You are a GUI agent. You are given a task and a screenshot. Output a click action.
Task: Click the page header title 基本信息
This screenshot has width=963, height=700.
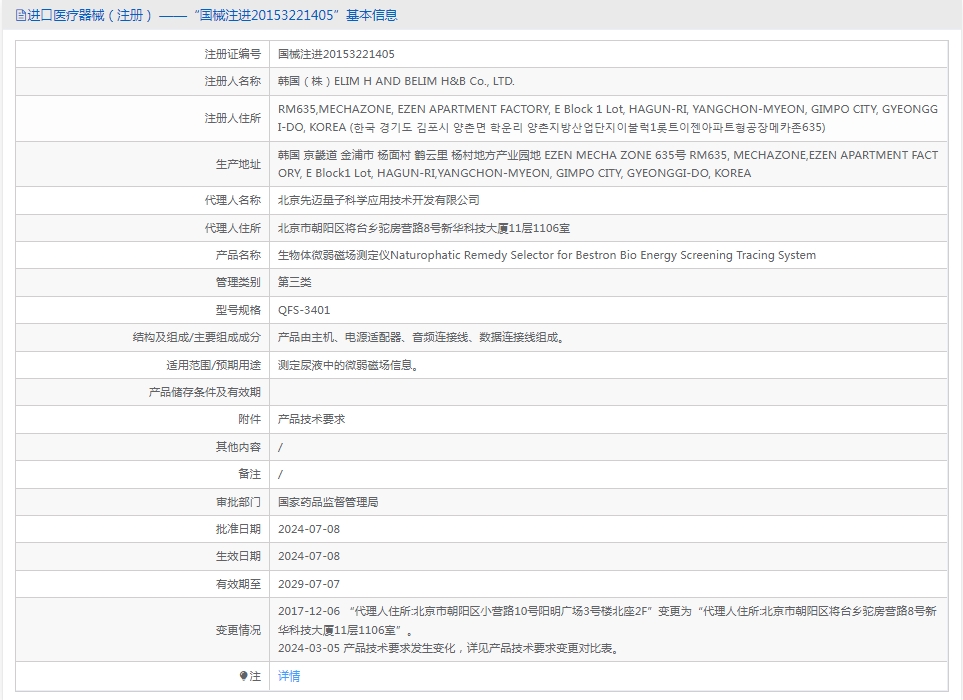pyautogui.click(x=372, y=15)
